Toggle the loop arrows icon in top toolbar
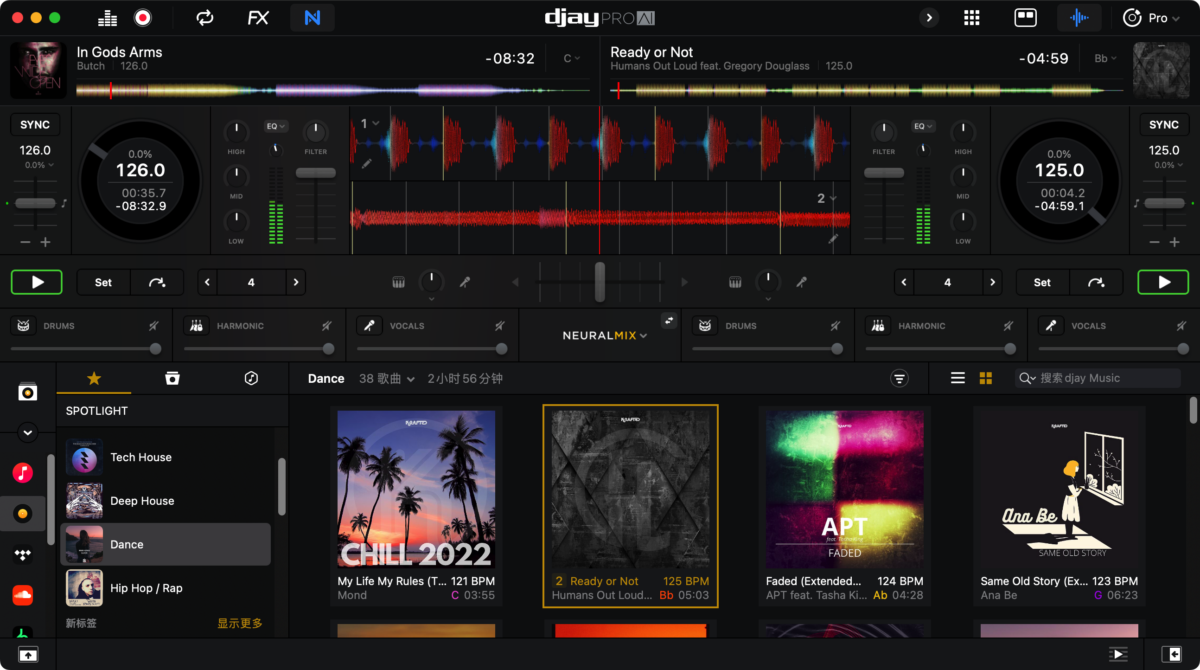Viewport: 1200px width, 670px height. (x=205, y=18)
